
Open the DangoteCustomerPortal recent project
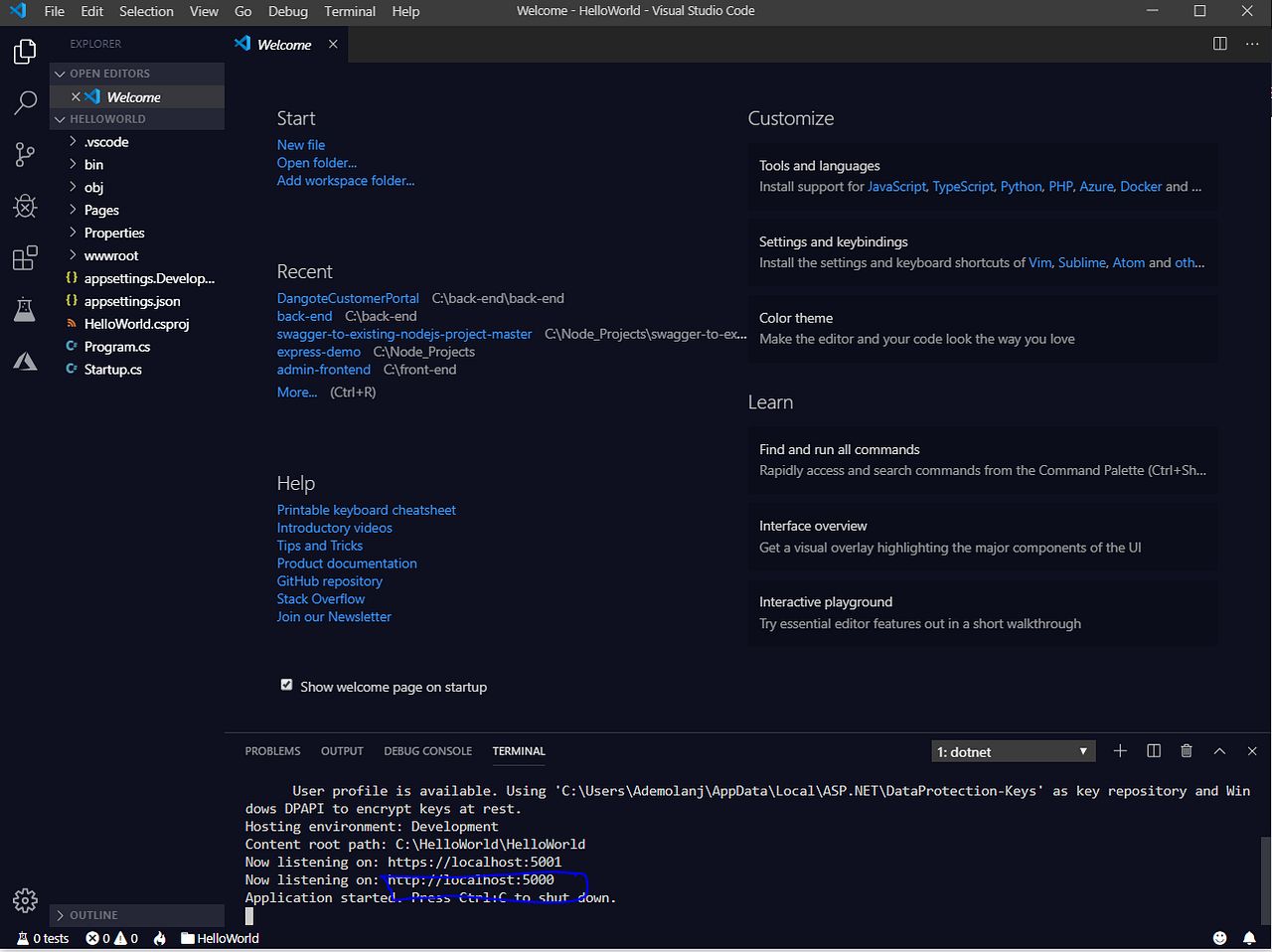(x=348, y=297)
